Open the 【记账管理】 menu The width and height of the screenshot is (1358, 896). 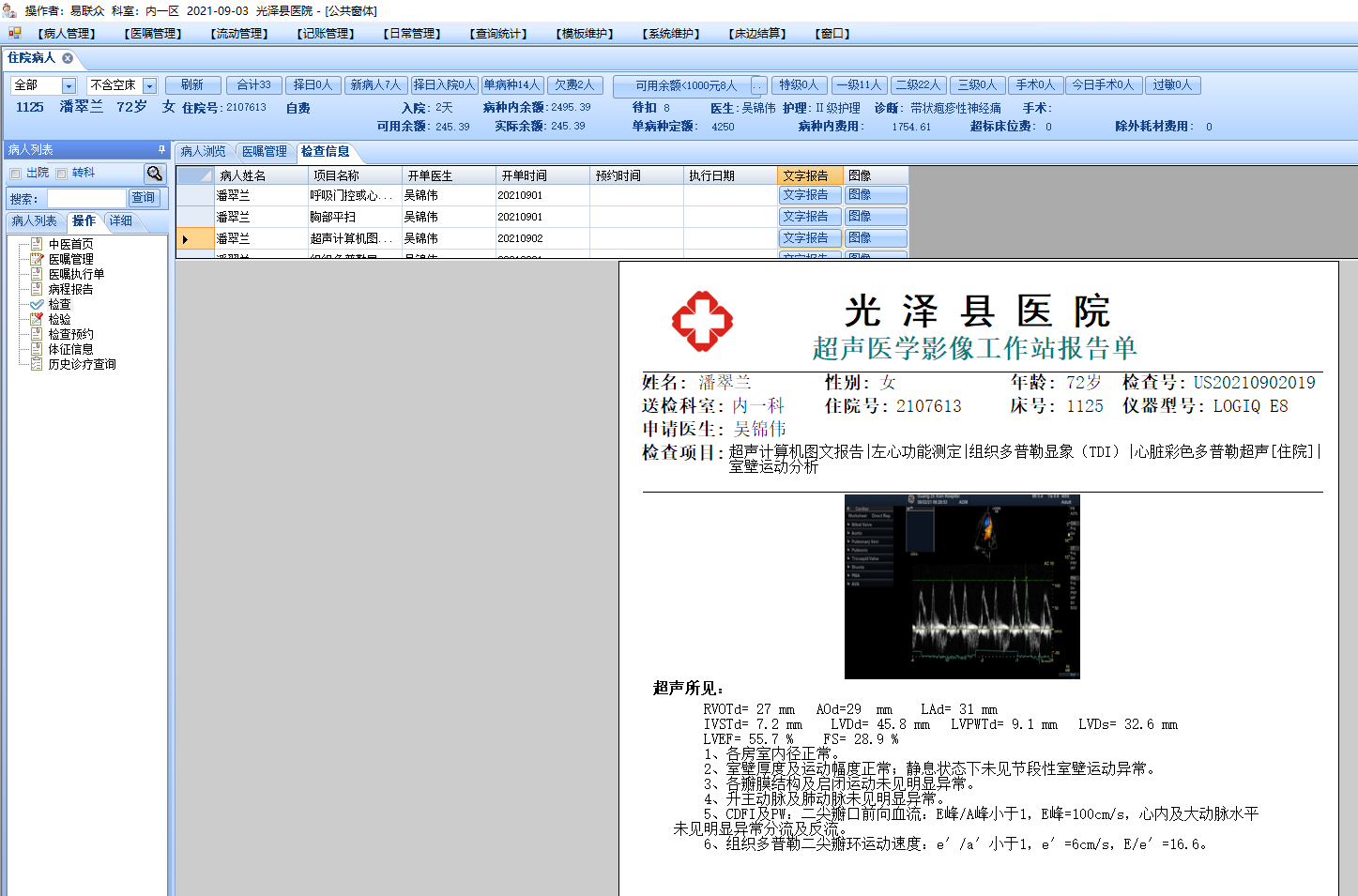[326, 34]
